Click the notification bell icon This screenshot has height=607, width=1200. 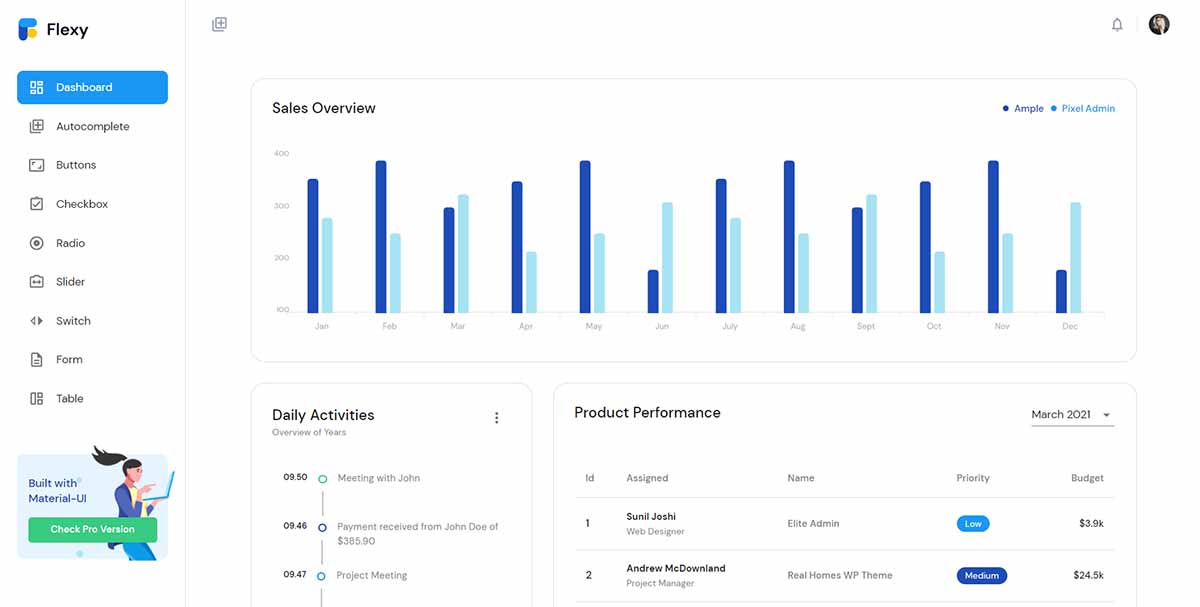(x=1117, y=24)
